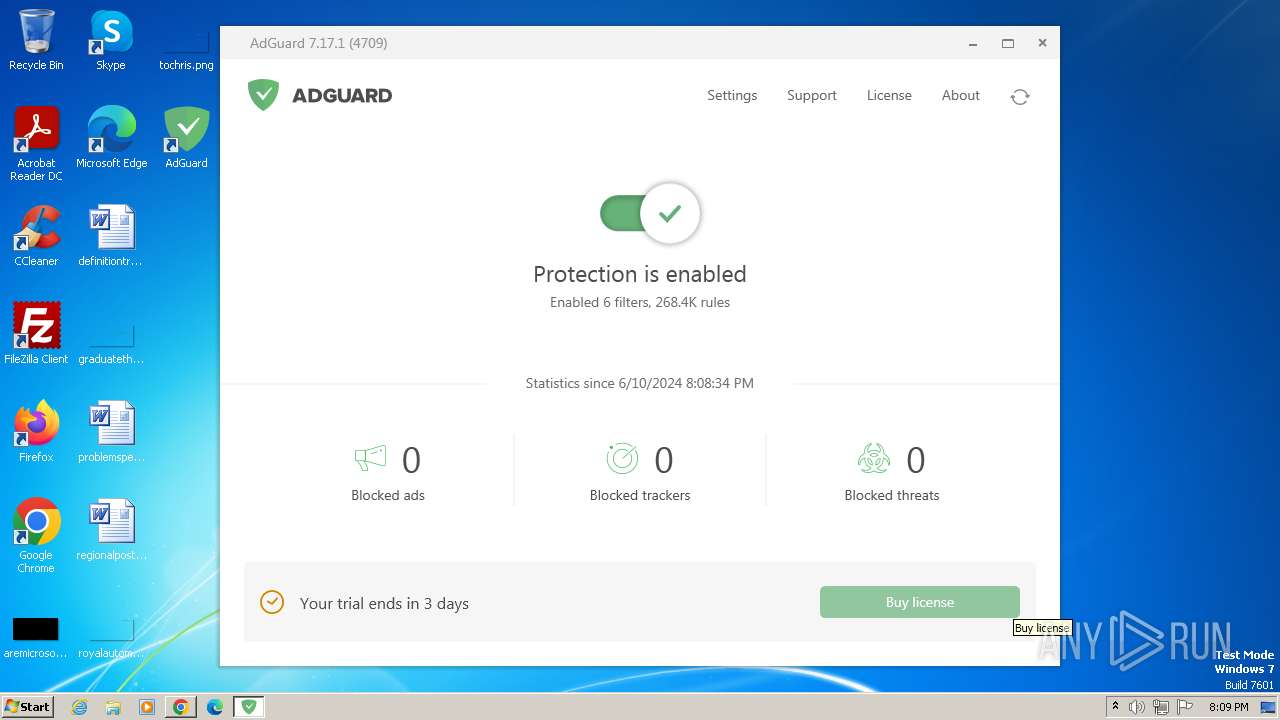Open FileZilla Client desktop shortcut
Image resolution: width=1280 pixels, height=720 pixels.
click(36, 334)
